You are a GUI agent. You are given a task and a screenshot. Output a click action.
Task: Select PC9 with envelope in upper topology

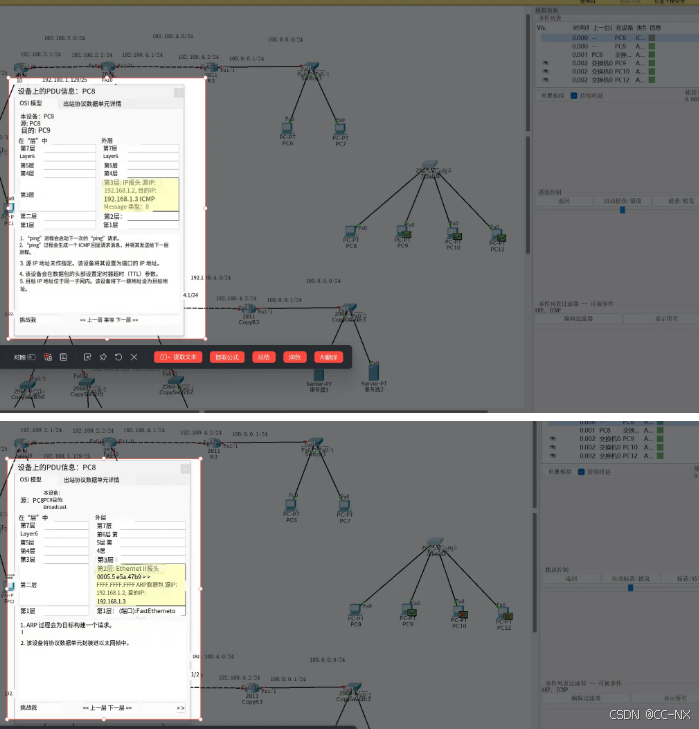403,231
